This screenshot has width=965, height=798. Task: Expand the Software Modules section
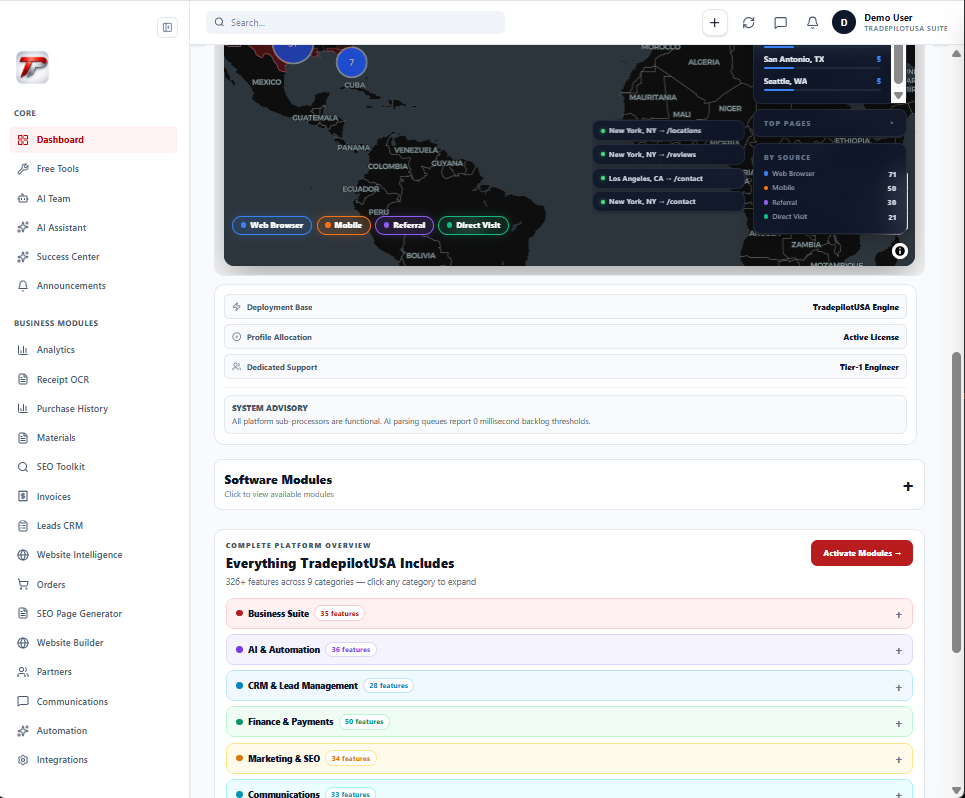pyautogui.click(x=569, y=485)
